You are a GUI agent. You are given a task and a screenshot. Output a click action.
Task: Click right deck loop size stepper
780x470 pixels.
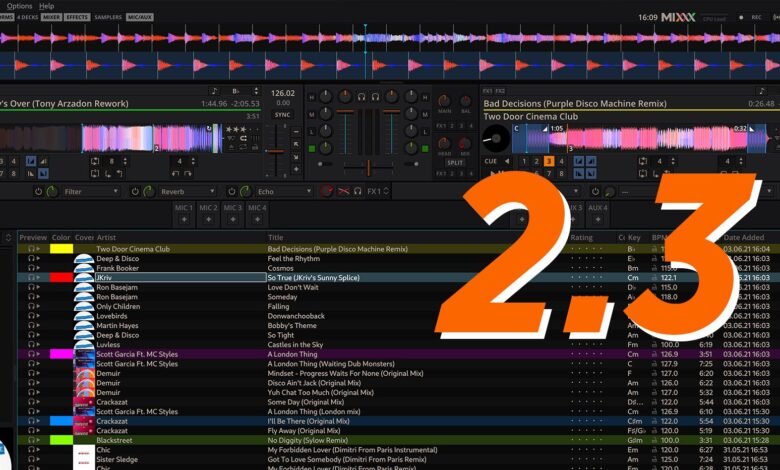point(673,161)
